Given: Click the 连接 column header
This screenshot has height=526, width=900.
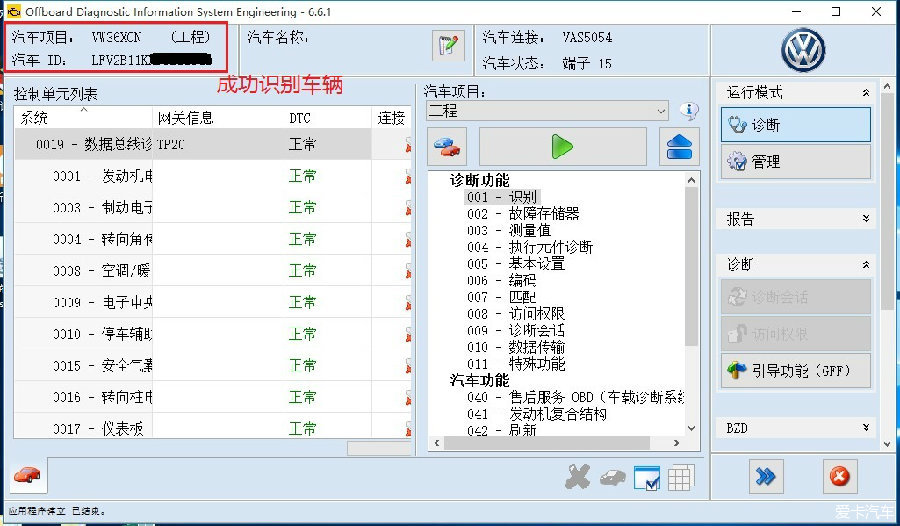Looking at the screenshot, I should pos(391,118).
